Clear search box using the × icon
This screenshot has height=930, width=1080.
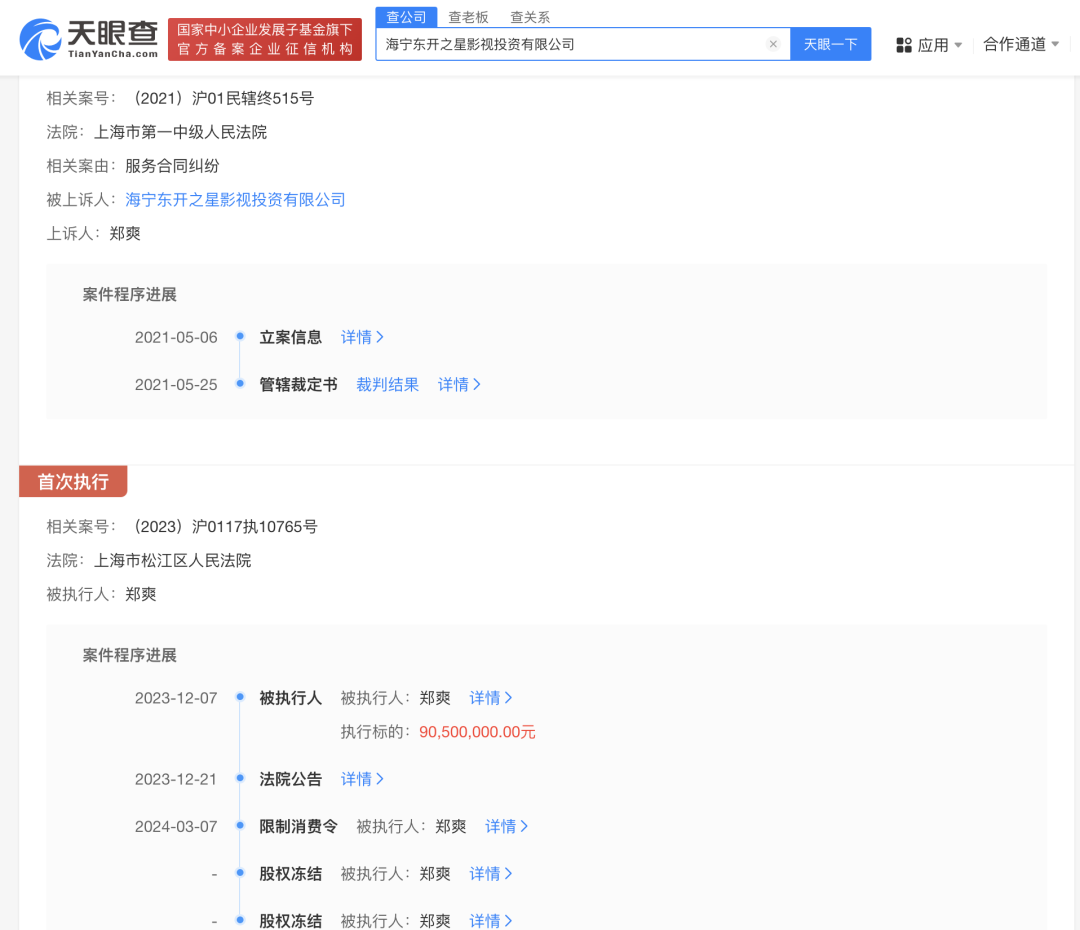click(773, 44)
